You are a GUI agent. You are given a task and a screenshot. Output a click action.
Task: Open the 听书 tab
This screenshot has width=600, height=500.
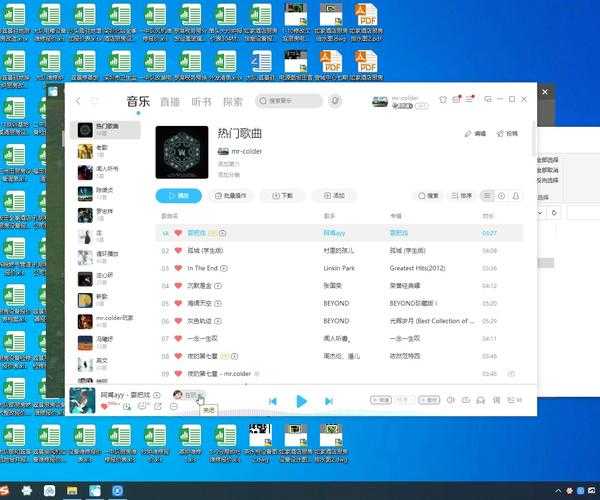(201, 102)
